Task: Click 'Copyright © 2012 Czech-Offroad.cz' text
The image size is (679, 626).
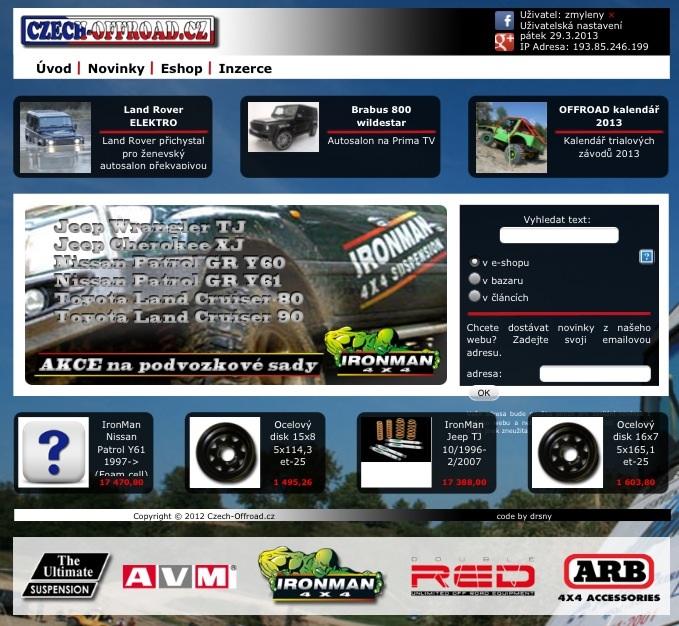Action: [204, 516]
